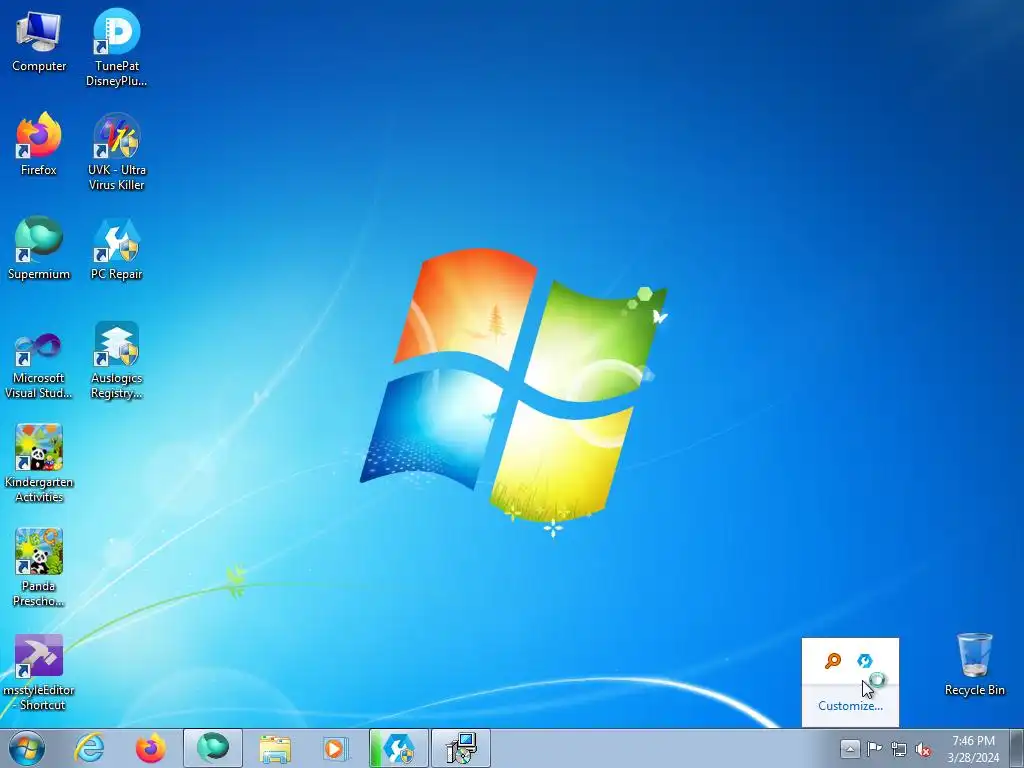Select Panda Preschool shortcut
The image size is (1024, 768).
[39, 568]
